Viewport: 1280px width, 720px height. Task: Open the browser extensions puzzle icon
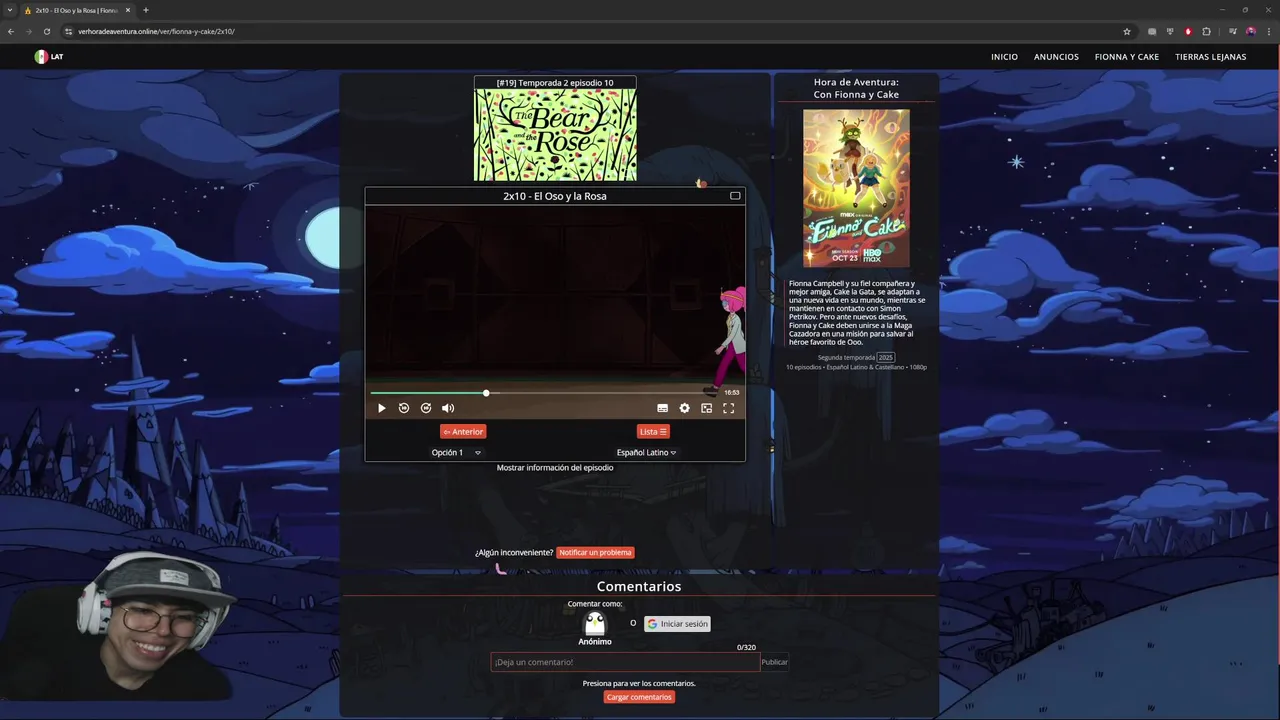(x=1206, y=31)
